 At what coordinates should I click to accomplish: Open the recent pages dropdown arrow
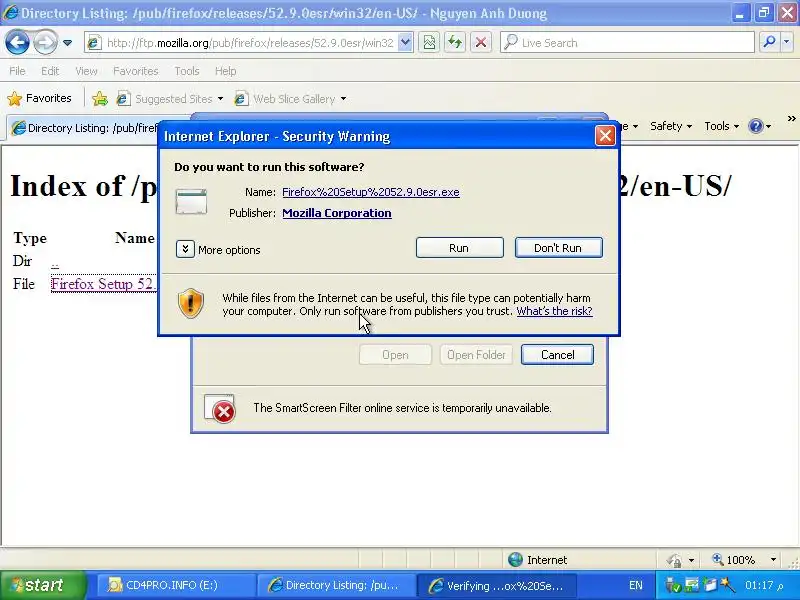point(67,43)
